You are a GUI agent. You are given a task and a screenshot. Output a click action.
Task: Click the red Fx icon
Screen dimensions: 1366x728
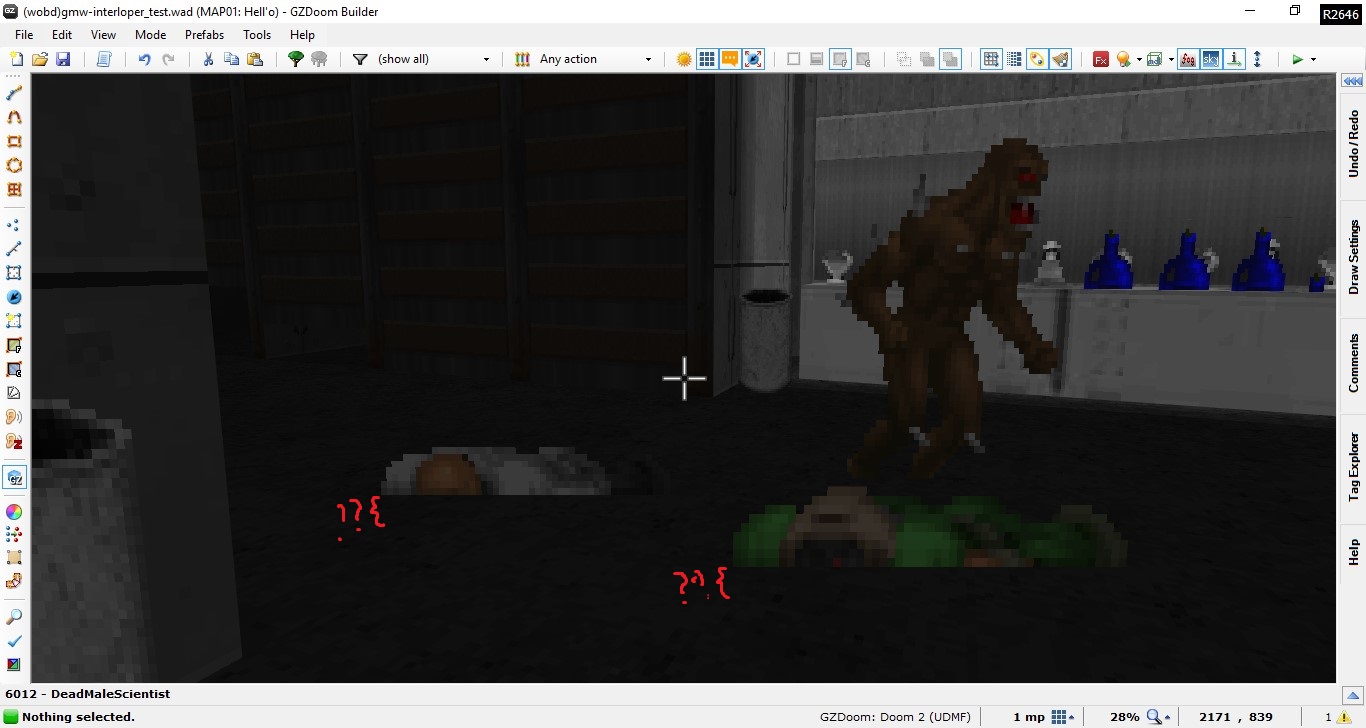point(1101,59)
